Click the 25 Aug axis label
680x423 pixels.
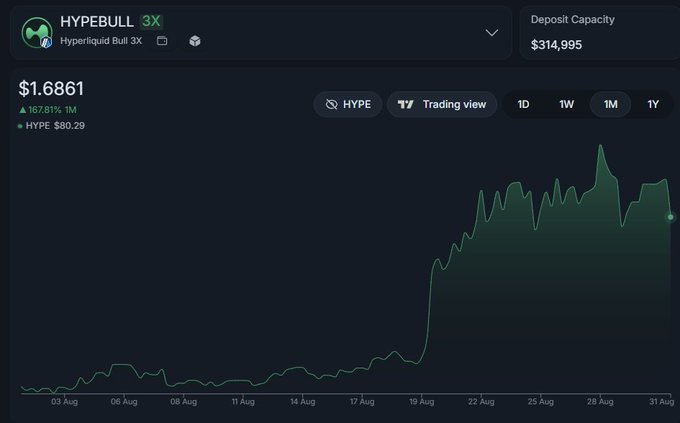[541, 402]
